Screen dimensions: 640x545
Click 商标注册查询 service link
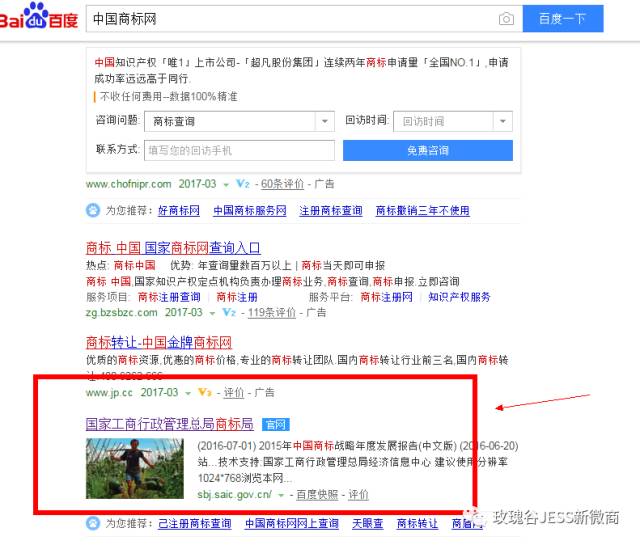[169, 297]
